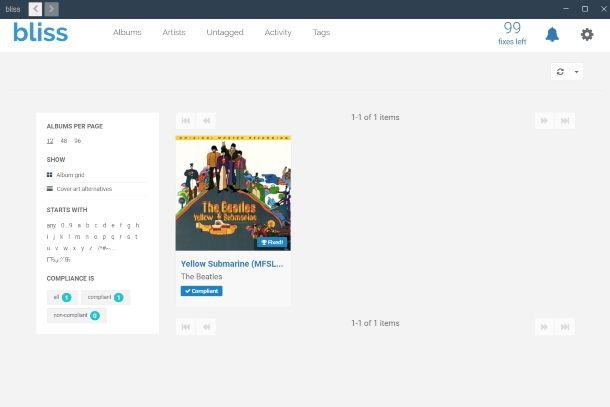Filter albums starting with letter p
Image resolution: width=610 pixels, height=407 pixels.
point(104,237)
